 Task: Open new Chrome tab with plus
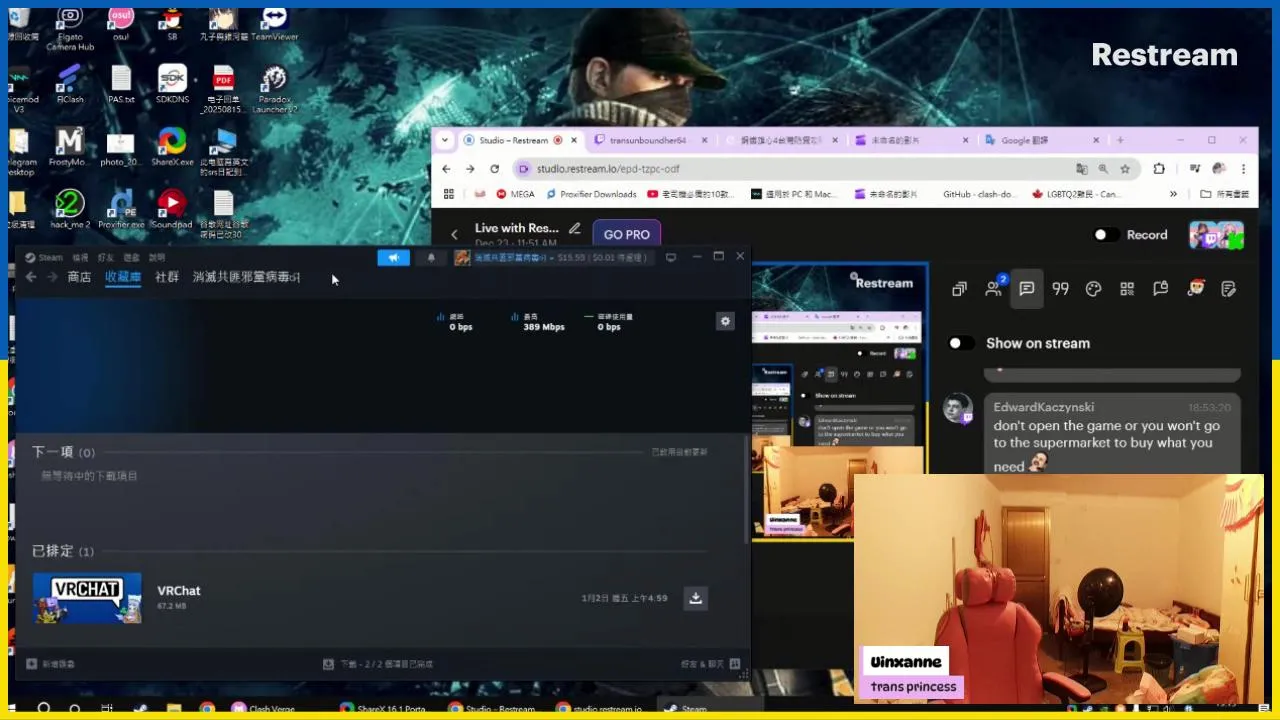pyautogui.click(x=1120, y=140)
